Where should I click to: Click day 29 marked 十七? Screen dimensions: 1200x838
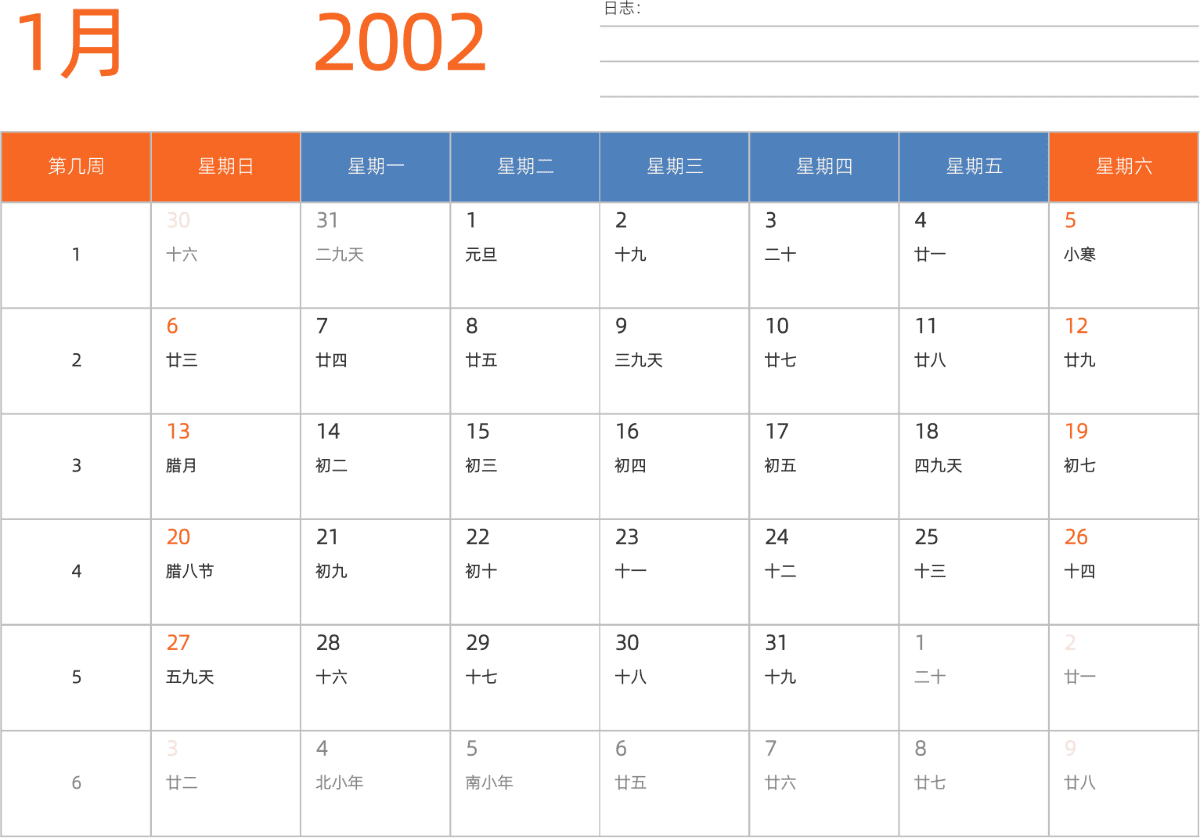point(525,678)
